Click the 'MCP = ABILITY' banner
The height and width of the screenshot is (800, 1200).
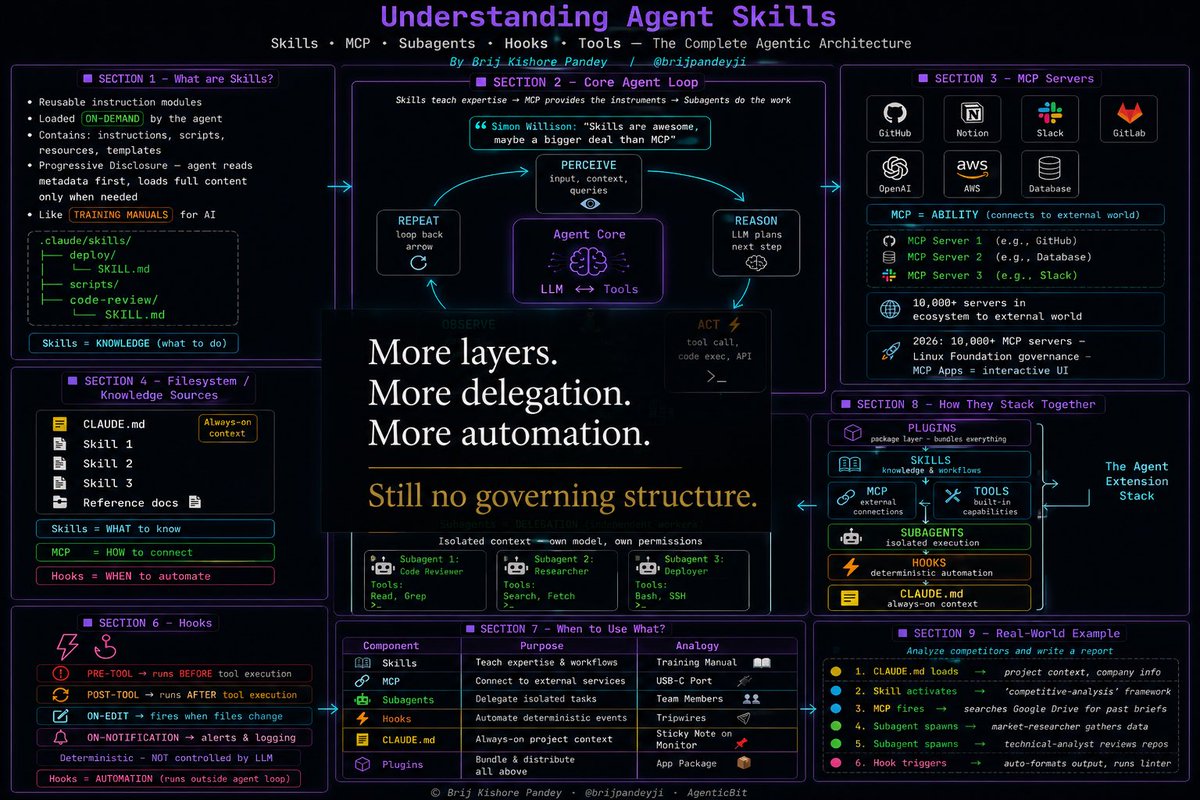pyautogui.click(x=1015, y=214)
